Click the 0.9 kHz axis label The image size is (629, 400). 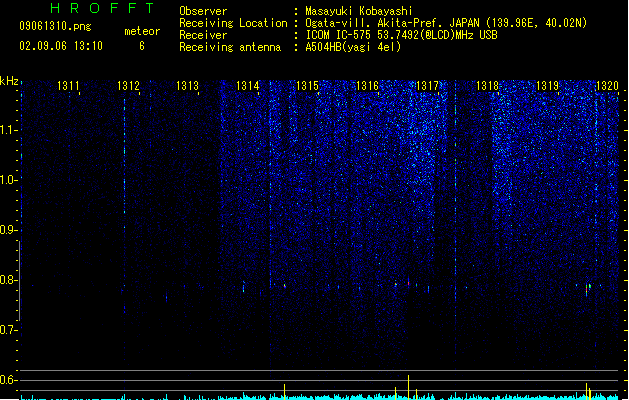tap(8, 230)
